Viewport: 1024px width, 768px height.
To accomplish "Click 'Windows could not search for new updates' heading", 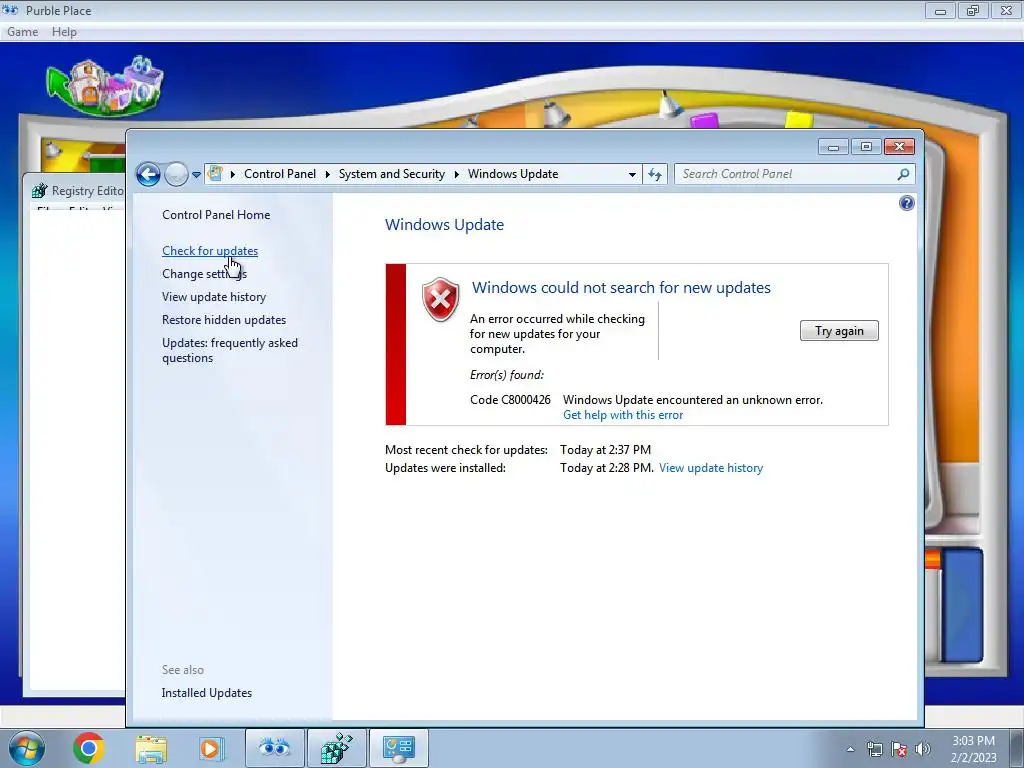I will (x=621, y=288).
